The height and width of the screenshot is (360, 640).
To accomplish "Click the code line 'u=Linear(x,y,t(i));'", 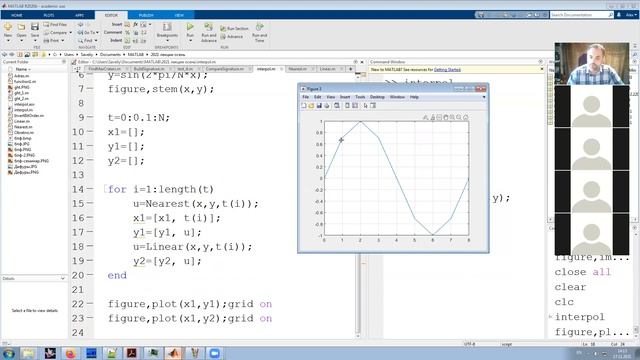I will pyautogui.click(x=192, y=247).
